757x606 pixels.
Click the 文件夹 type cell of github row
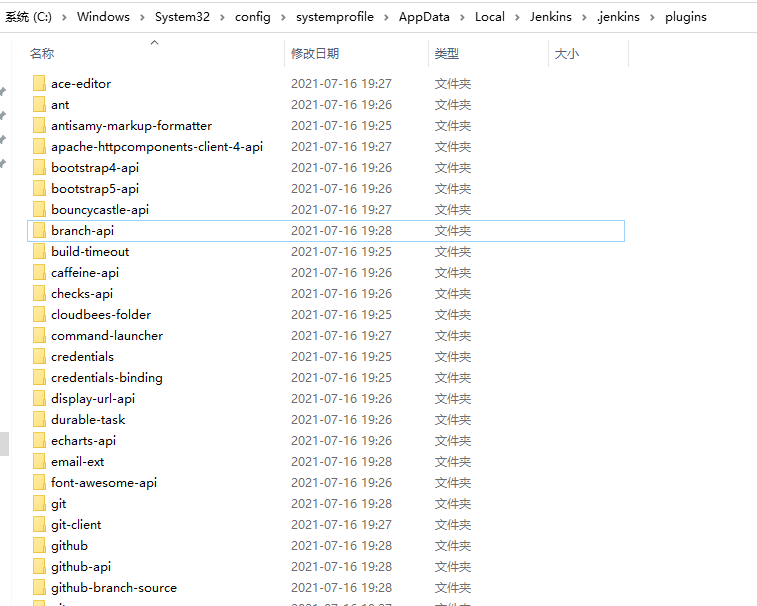[453, 546]
